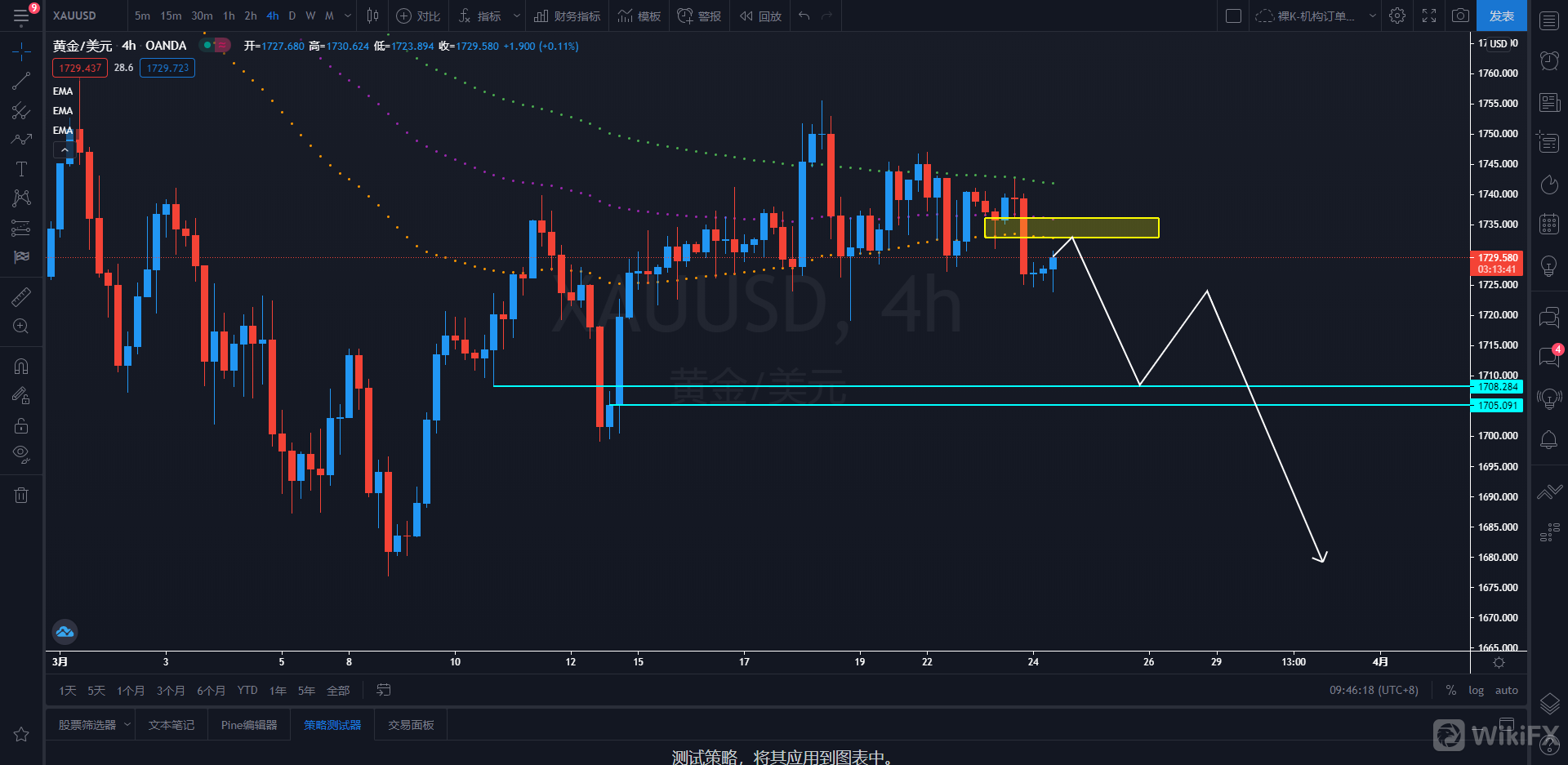Open the pitchfork and Gann tools
Image resolution: width=1568 pixels, height=765 pixels.
pos(21,110)
